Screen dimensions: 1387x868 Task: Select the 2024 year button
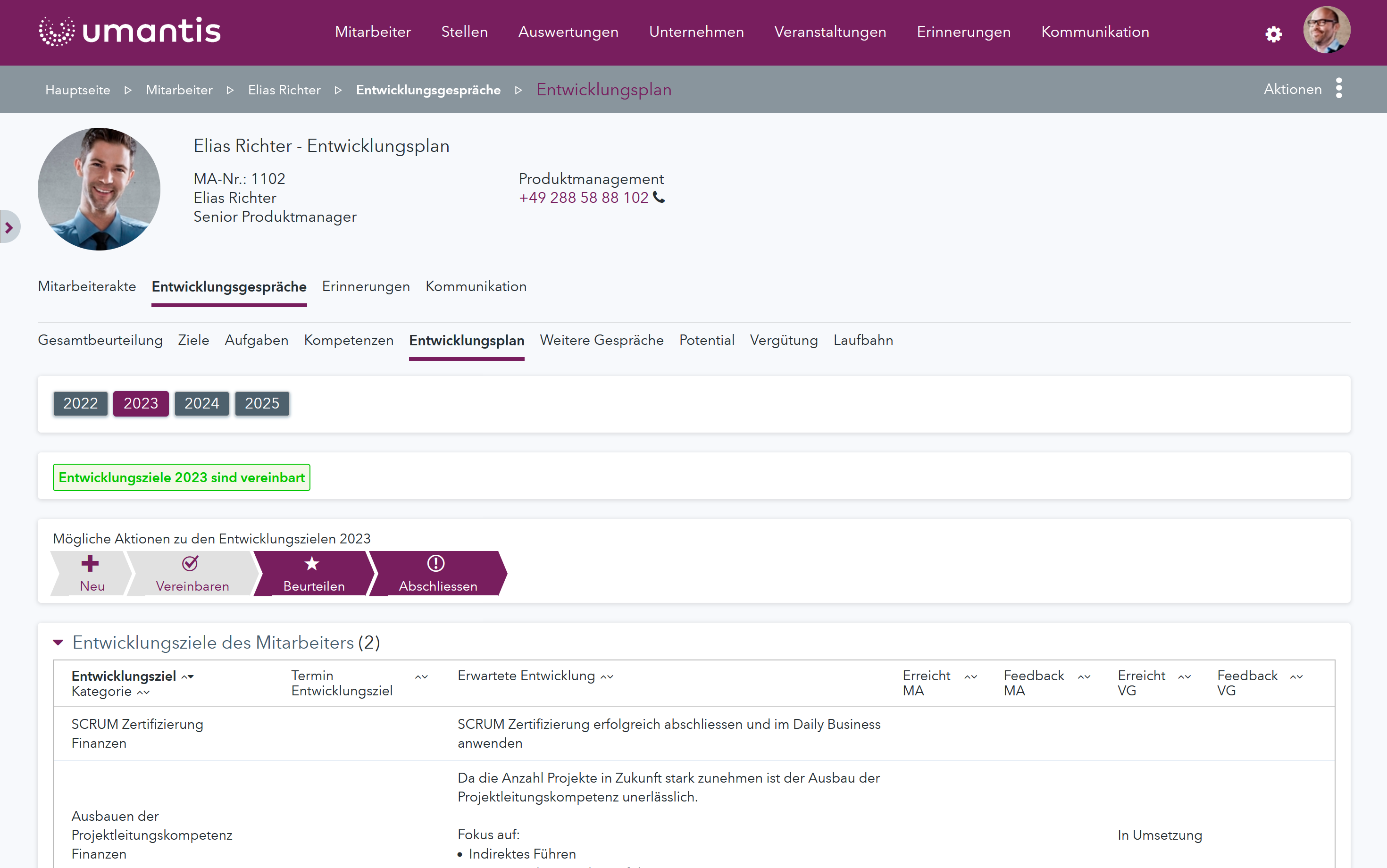(201, 403)
